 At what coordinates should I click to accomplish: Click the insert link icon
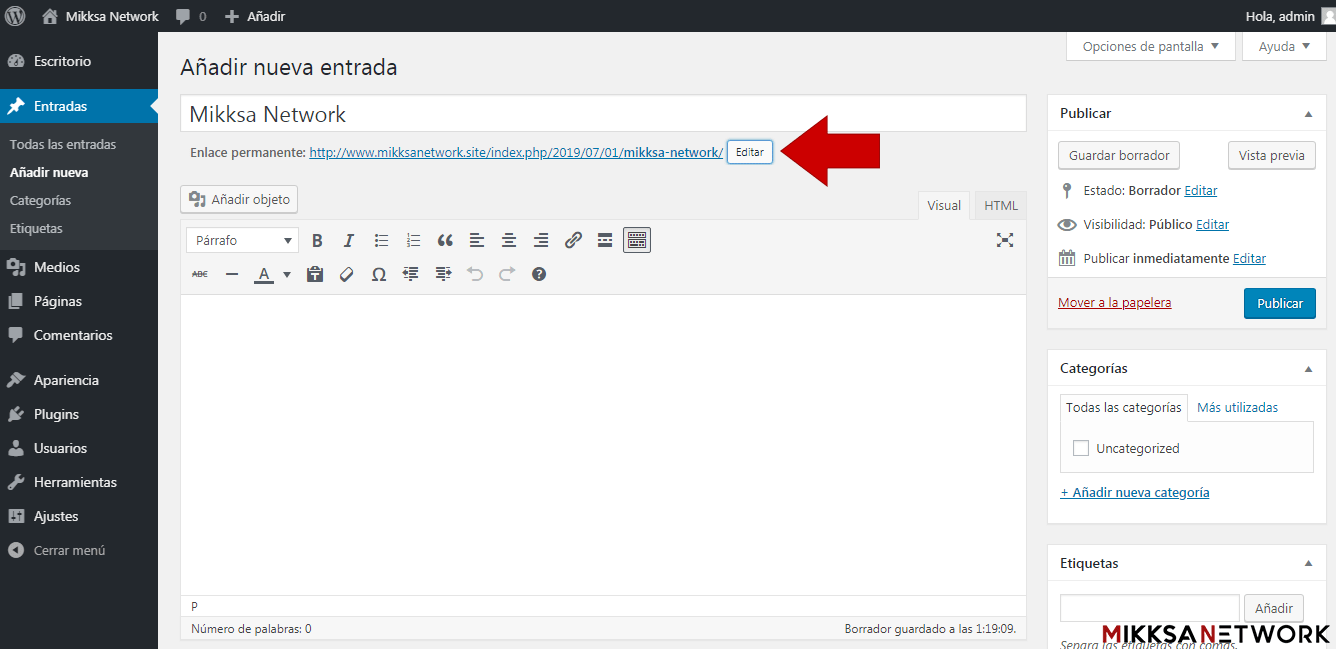pos(573,240)
